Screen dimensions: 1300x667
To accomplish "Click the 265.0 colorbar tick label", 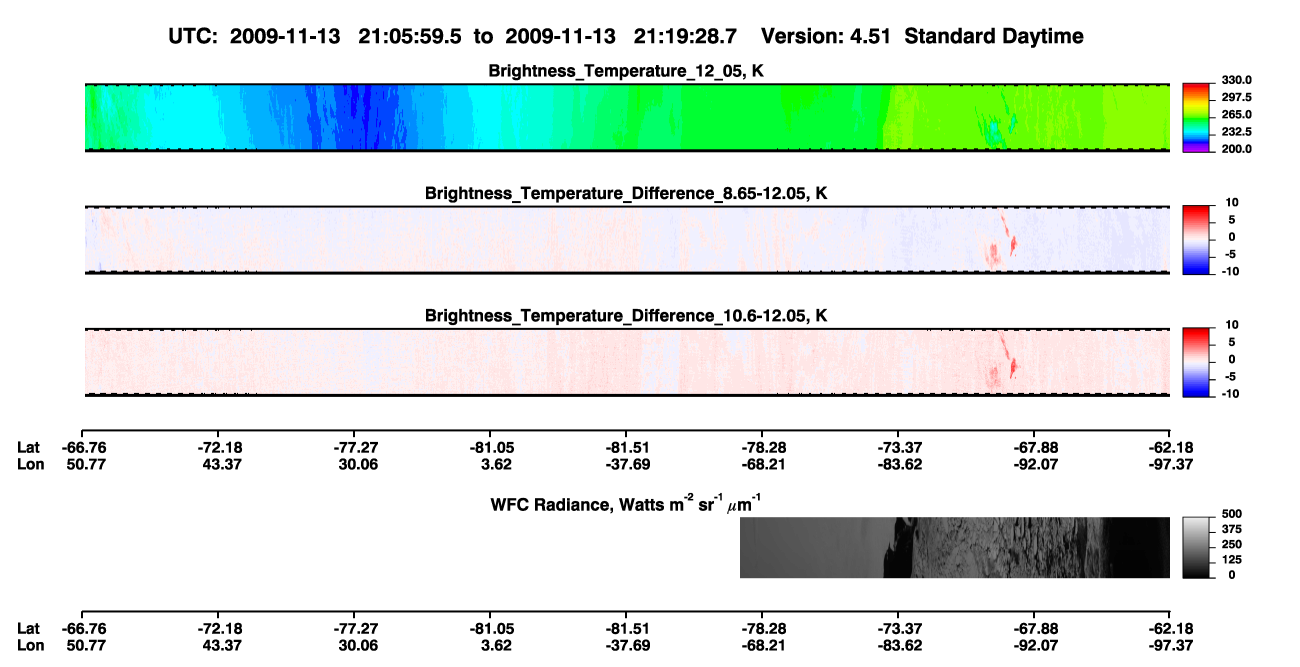I will pyautogui.click(x=1235, y=114).
